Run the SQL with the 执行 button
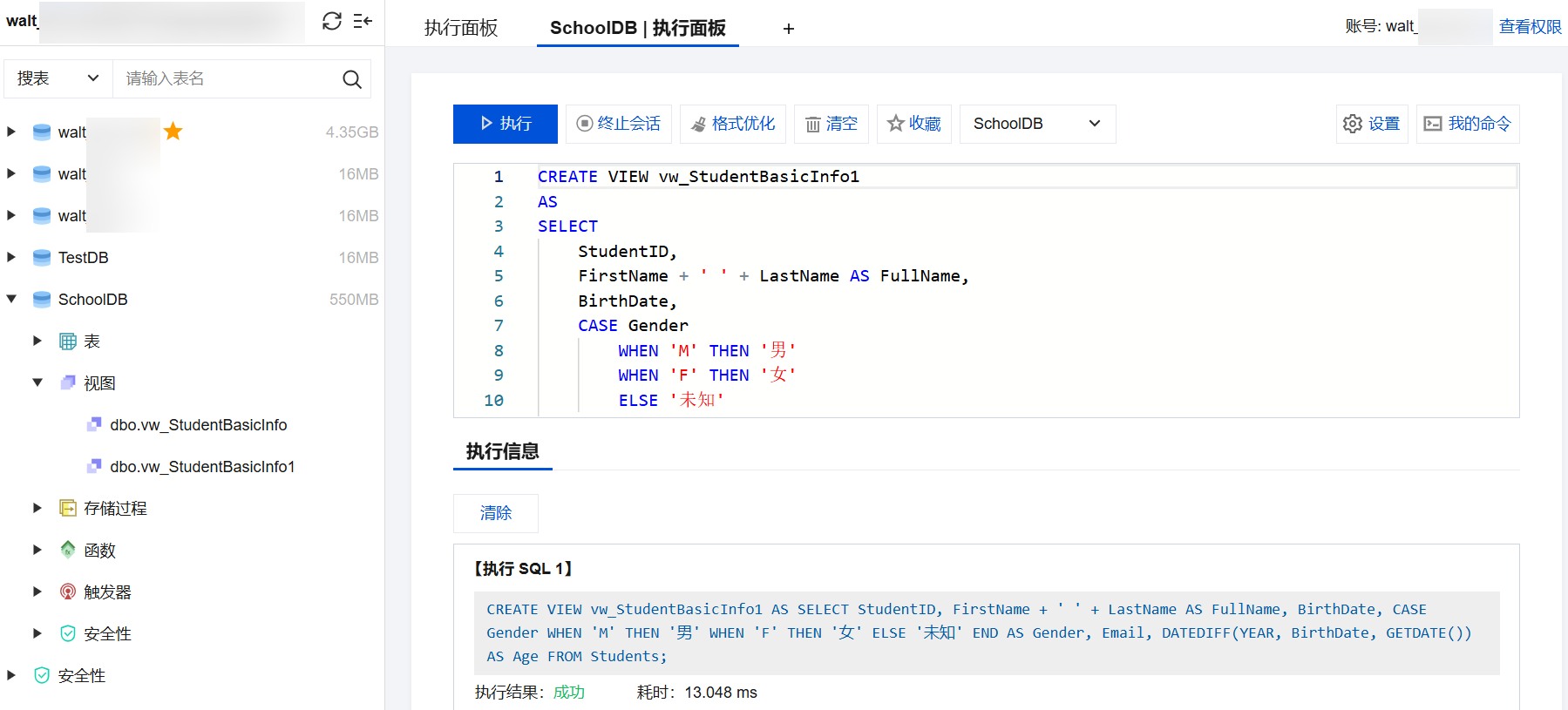 pyautogui.click(x=506, y=124)
